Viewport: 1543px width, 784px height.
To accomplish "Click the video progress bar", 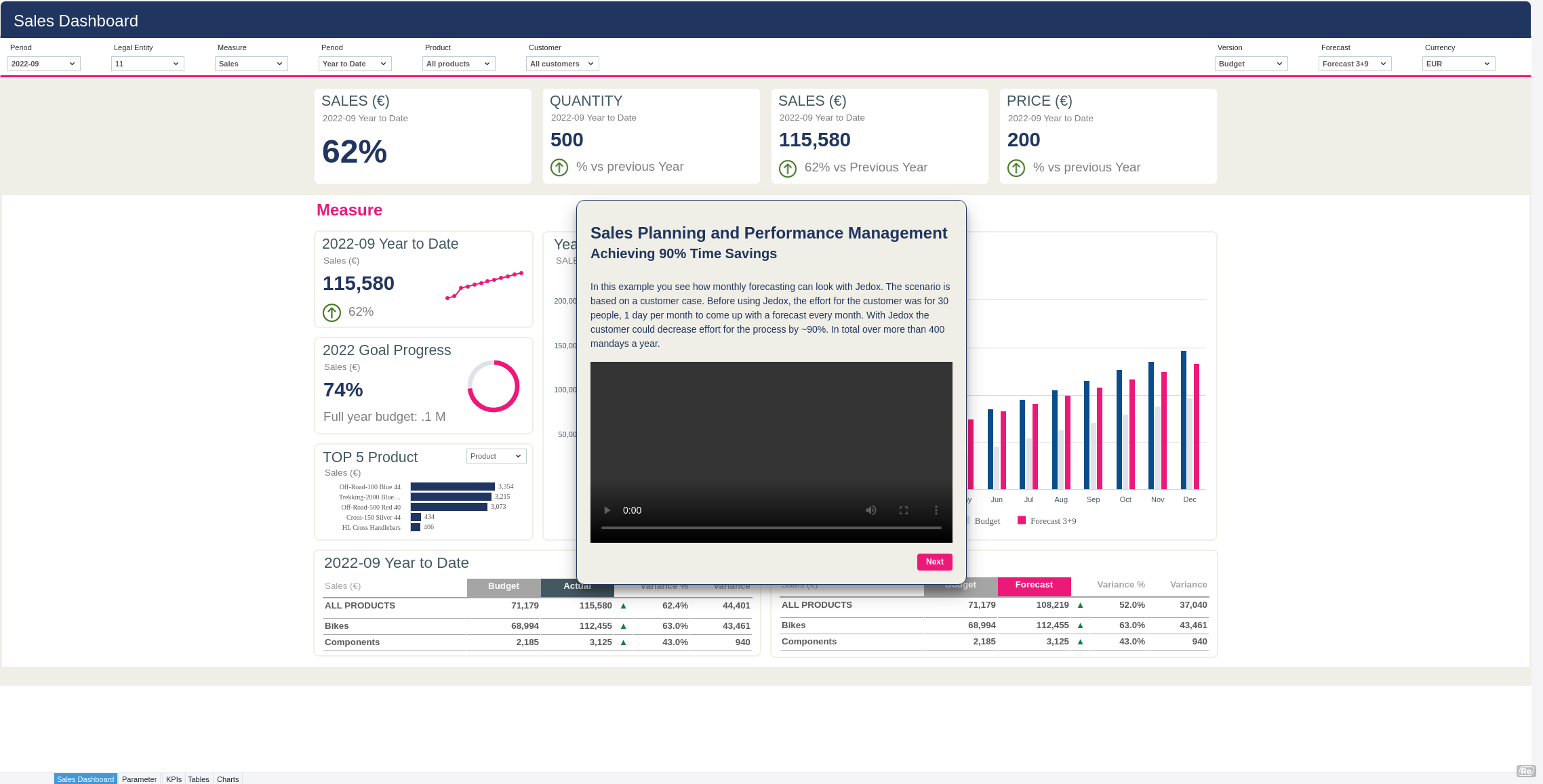I will (x=771, y=527).
